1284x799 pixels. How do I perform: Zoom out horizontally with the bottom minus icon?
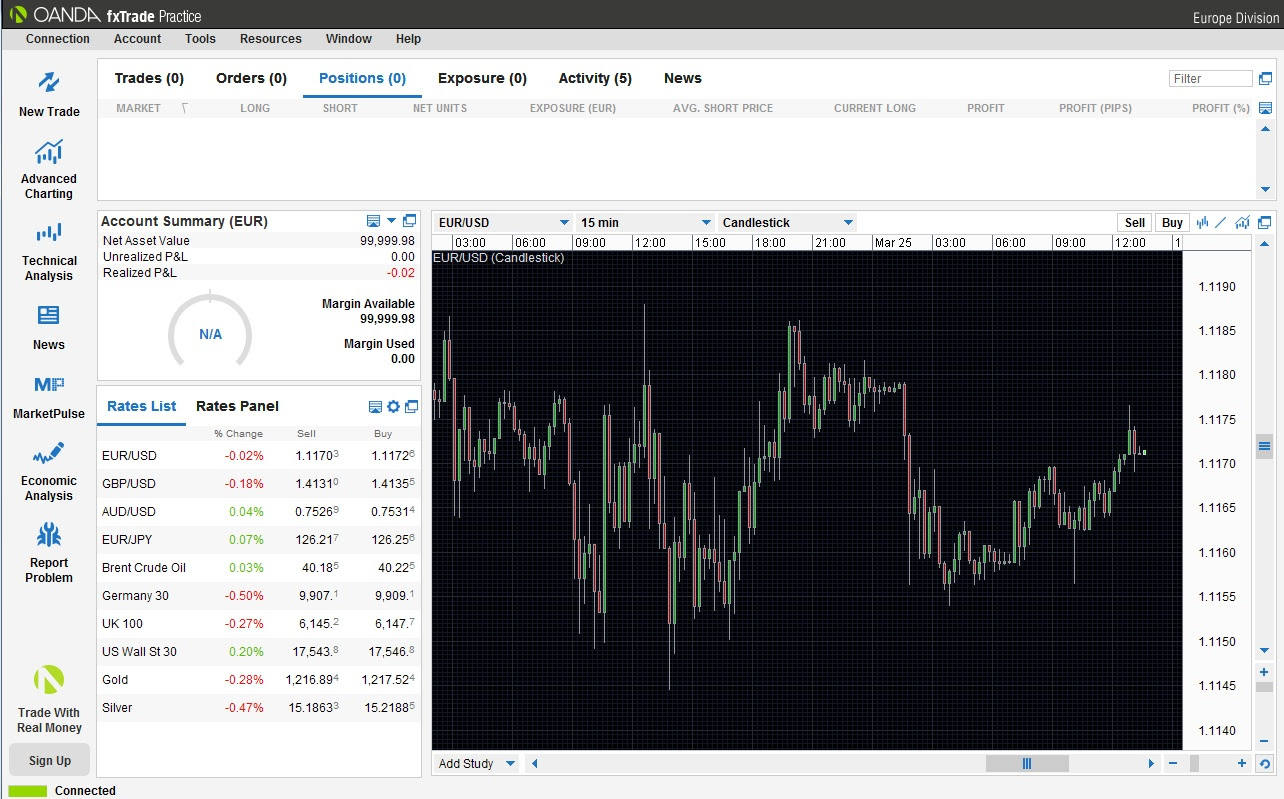pos(1173,764)
